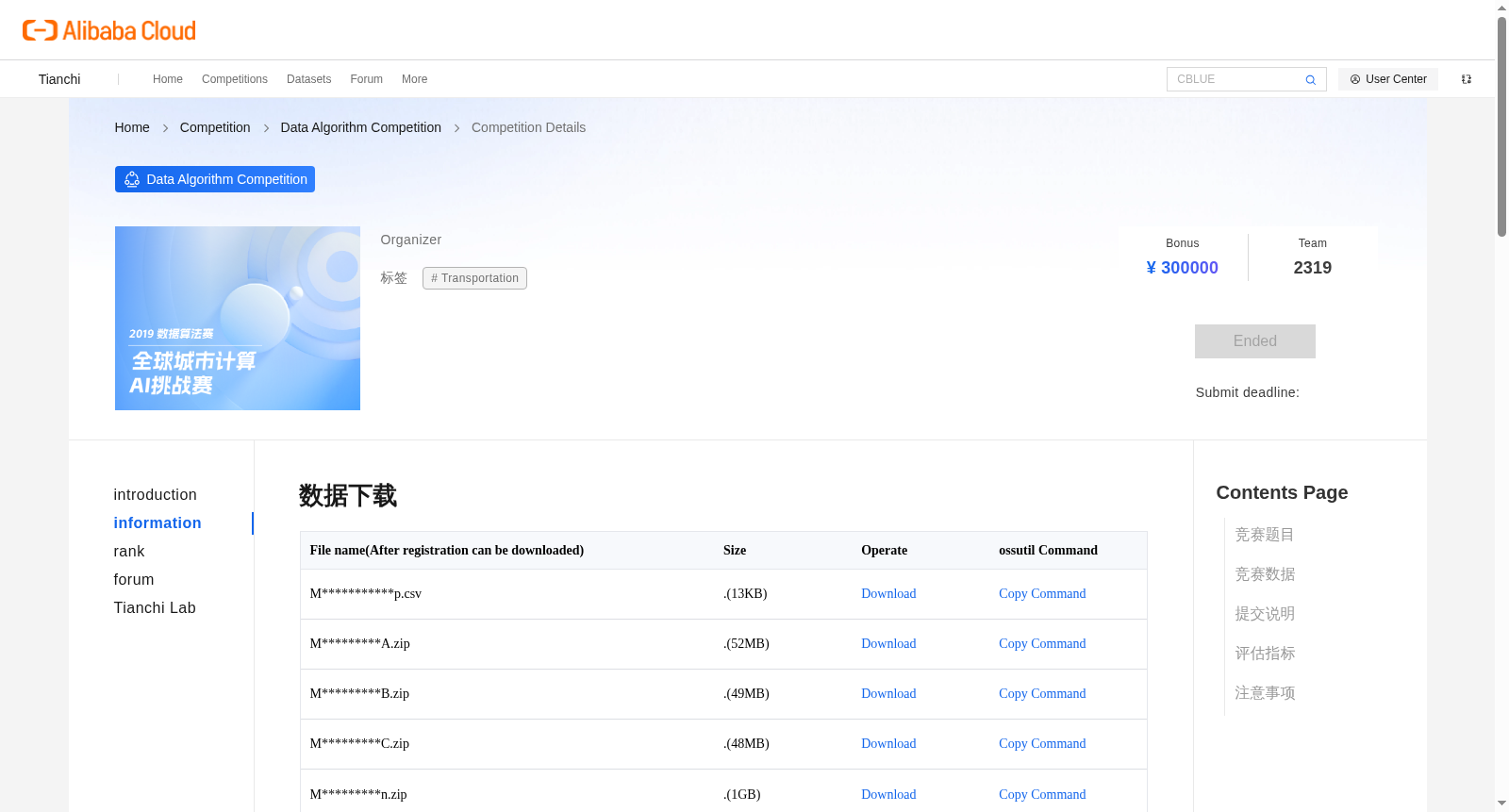This screenshot has width=1509, height=812.
Task: Jump to 评估指标 in Contents Page
Action: point(1265,654)
